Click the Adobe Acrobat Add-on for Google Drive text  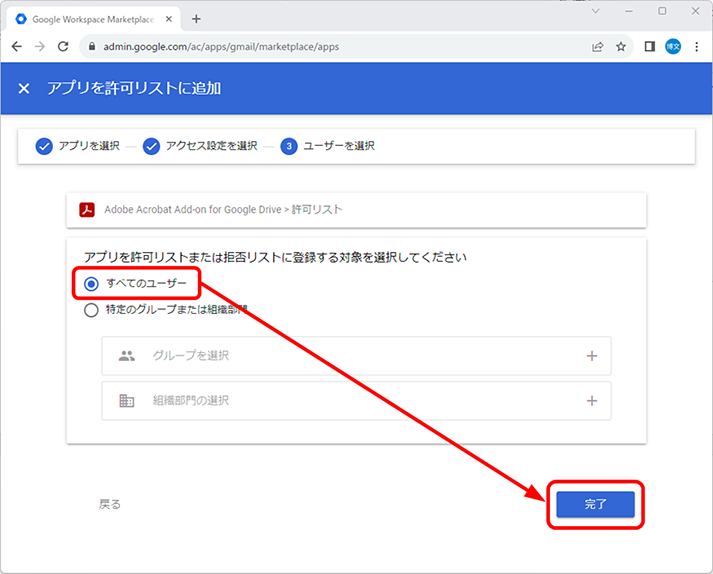pos(193,210)
